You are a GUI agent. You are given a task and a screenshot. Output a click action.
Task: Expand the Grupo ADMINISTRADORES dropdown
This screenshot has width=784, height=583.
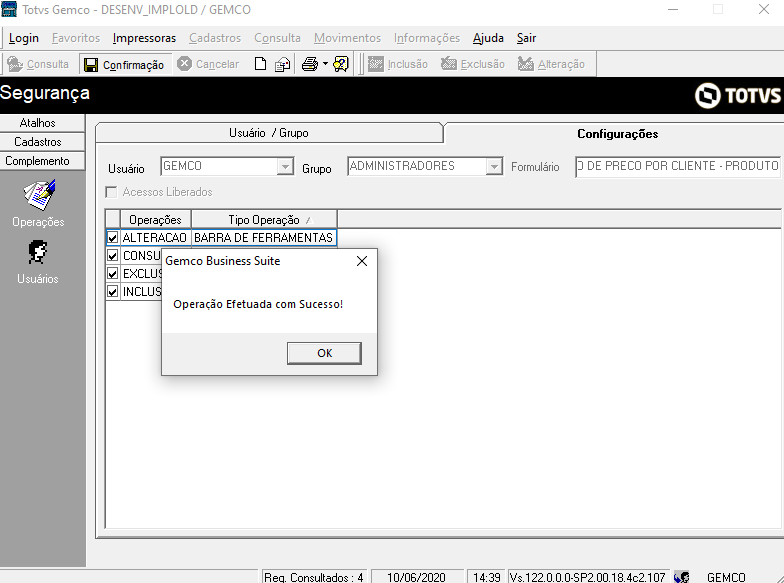[x=494, y=166]
